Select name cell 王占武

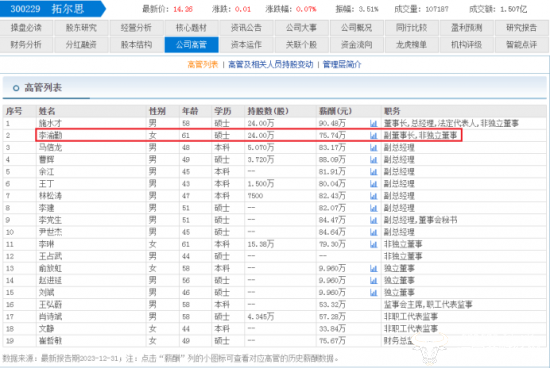(x=50, y=256)
